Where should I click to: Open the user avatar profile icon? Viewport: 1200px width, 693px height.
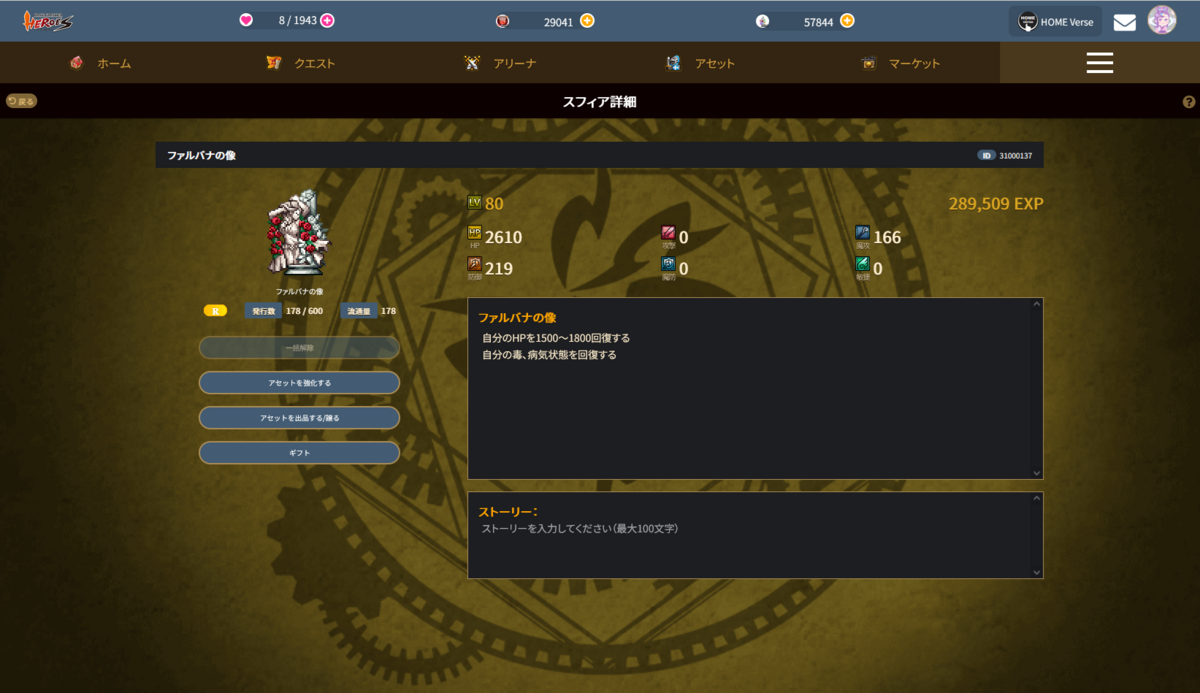[1161, 20]
